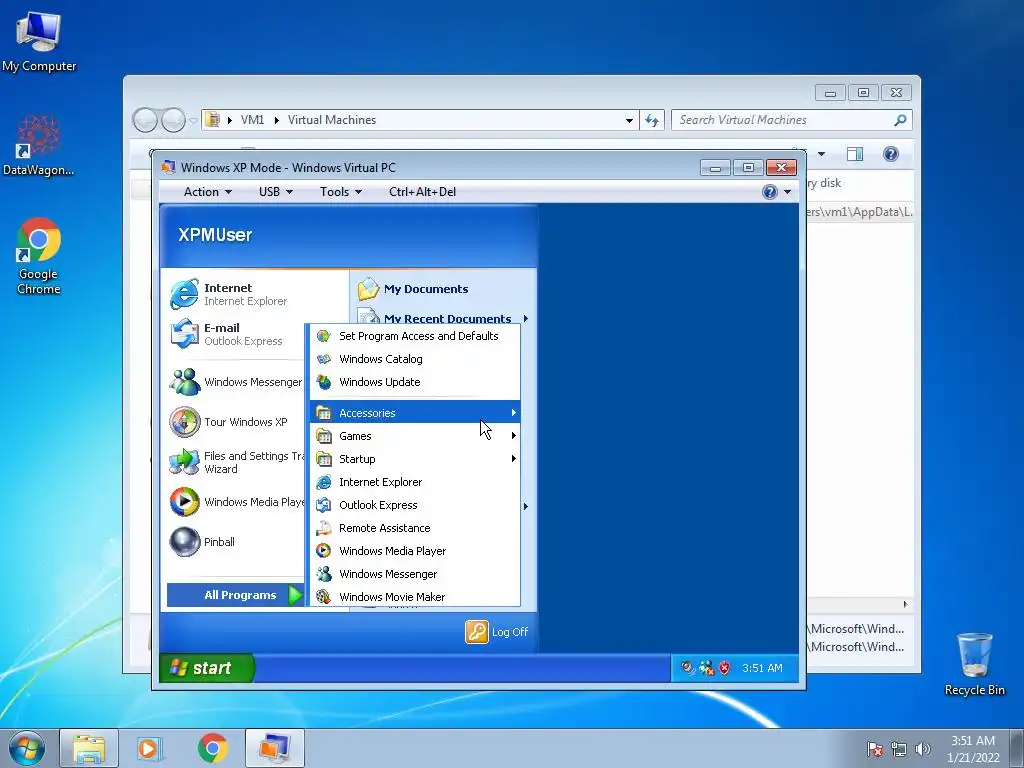This screenshot has height=768, width=1024.
Task: Click All Programs button
Action: (236, 595)
